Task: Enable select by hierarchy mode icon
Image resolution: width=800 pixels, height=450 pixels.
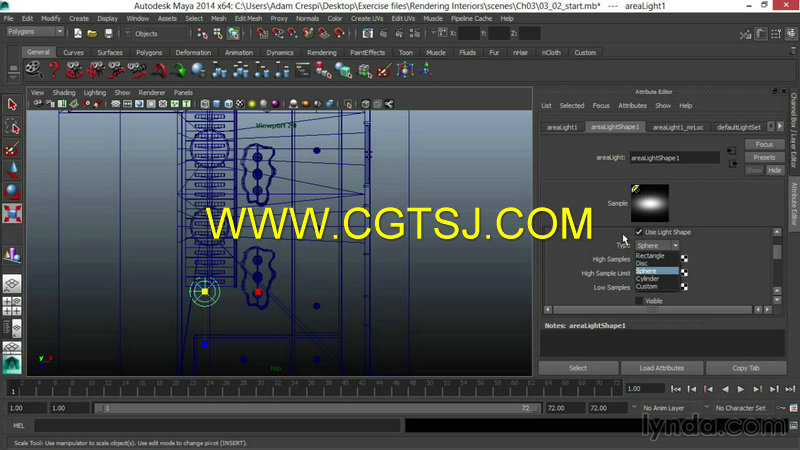Action: [203, 34]
